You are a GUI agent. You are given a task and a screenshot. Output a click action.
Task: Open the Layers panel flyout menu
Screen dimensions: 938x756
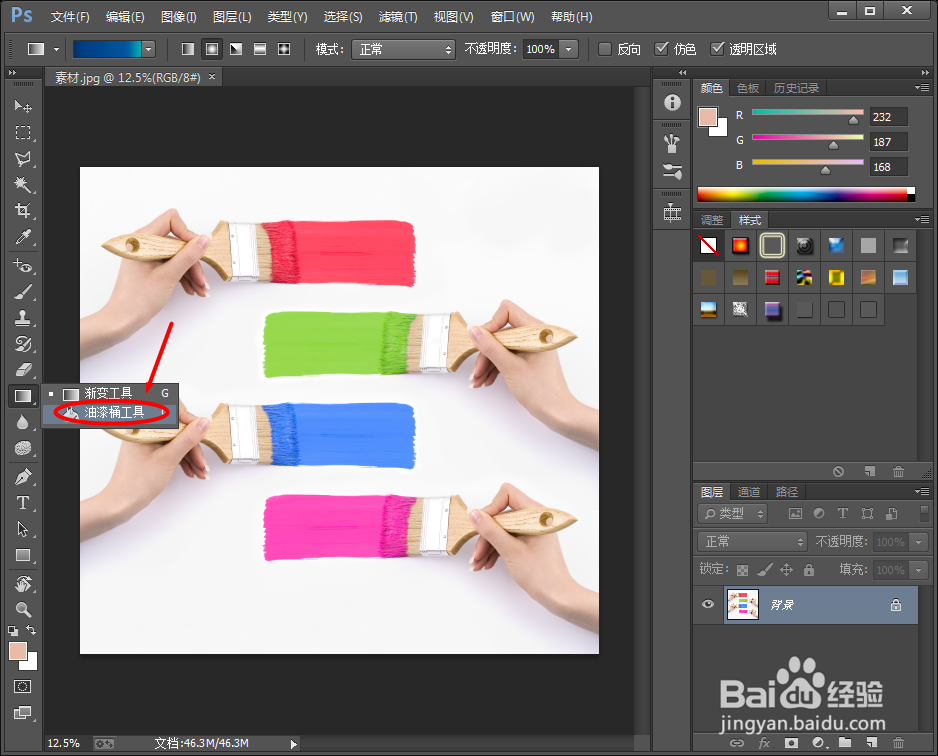[922, 491]
